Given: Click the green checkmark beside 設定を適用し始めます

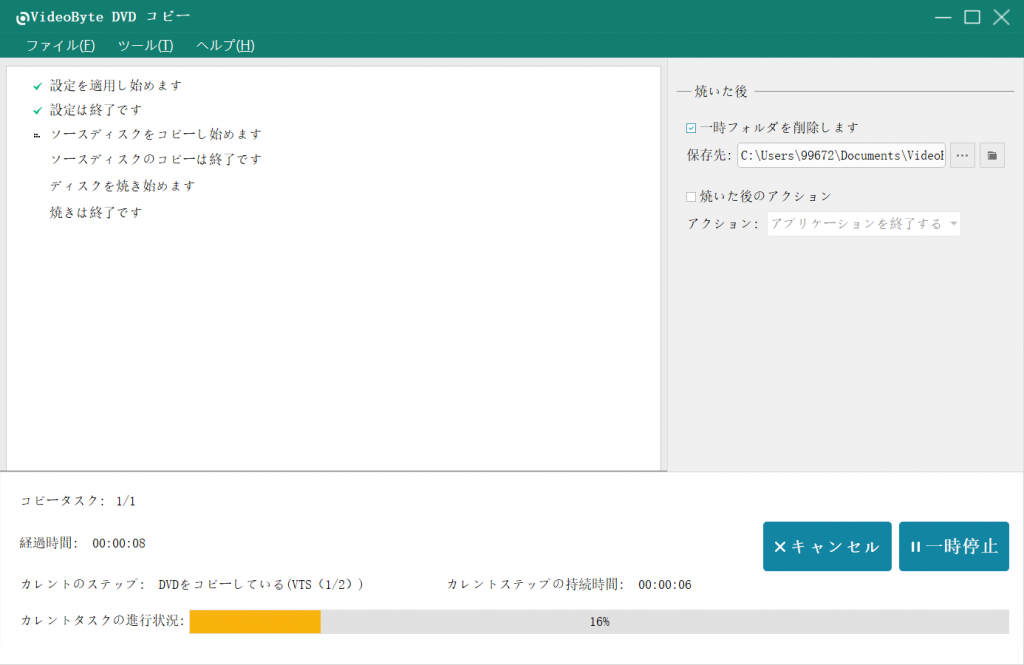Looking at the screenshot, I should [38, 86].
